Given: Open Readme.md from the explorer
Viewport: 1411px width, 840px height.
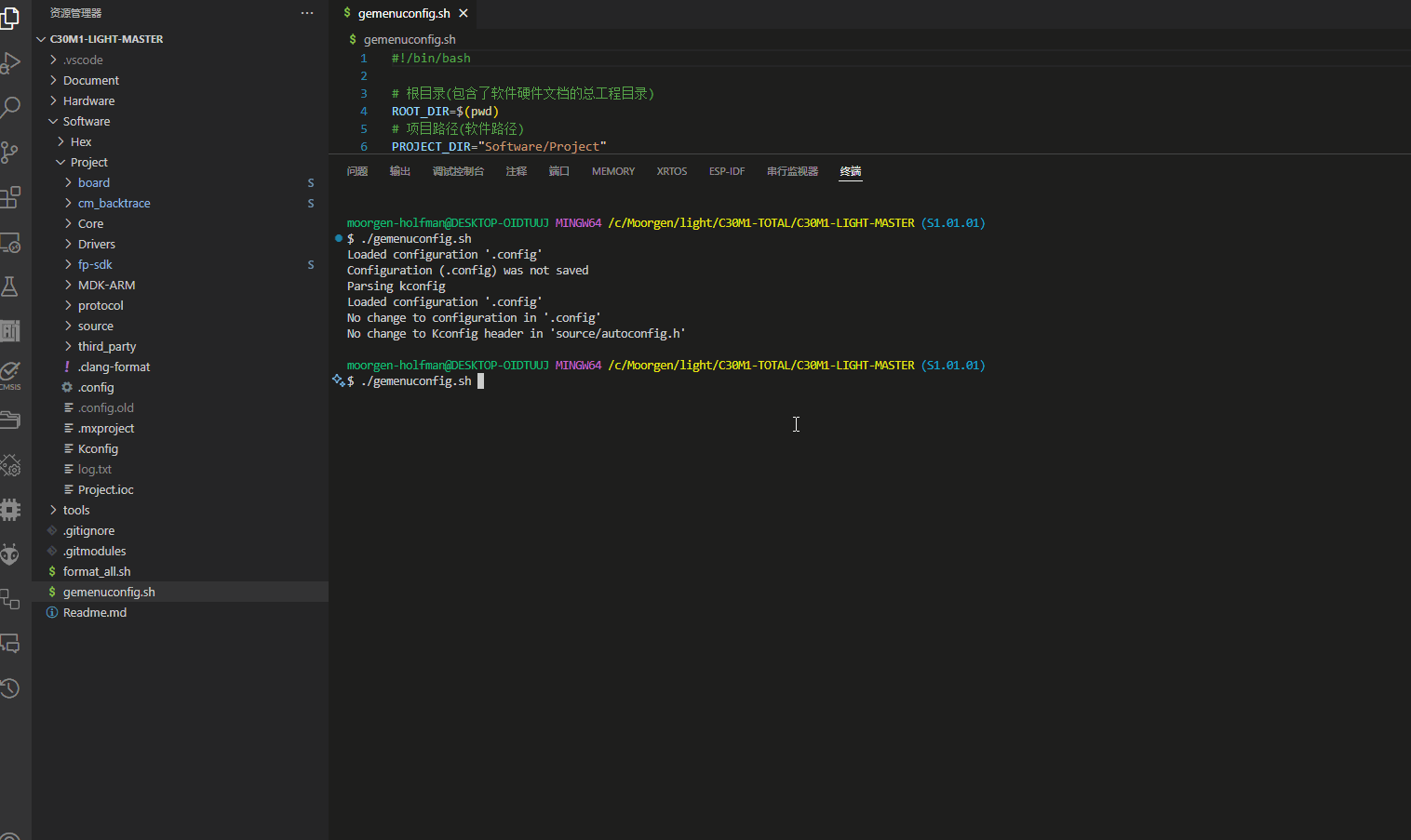Looking at the screenshot, I should 95,613.
